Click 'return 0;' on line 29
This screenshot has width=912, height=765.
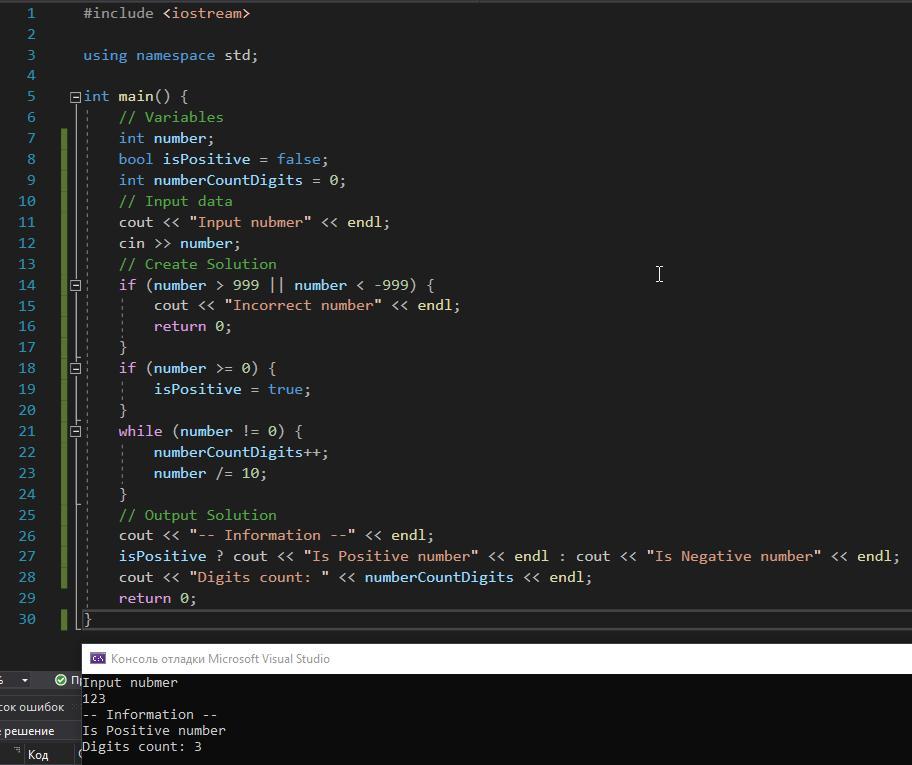157,598
